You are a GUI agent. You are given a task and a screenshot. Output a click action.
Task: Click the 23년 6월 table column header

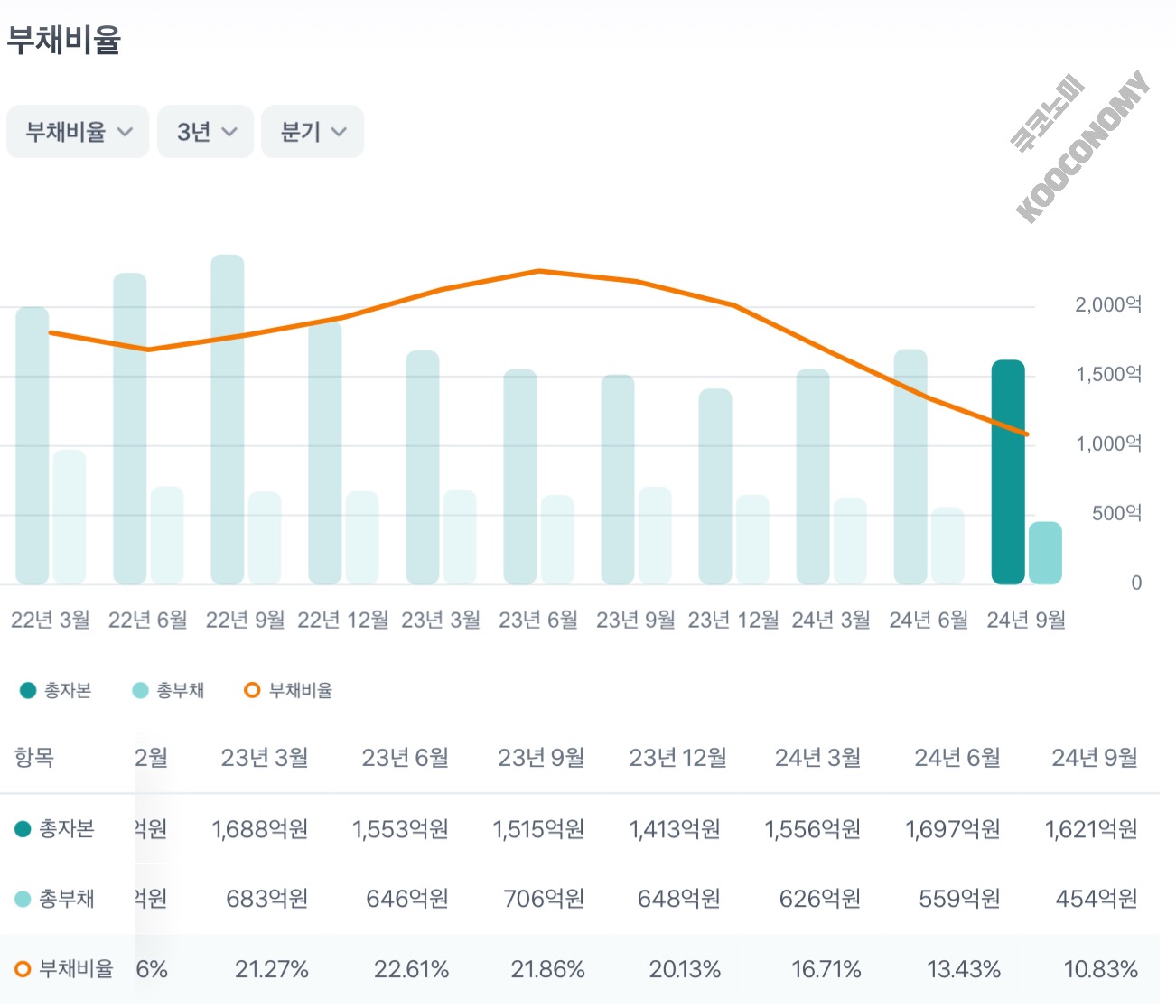point(406,757)
